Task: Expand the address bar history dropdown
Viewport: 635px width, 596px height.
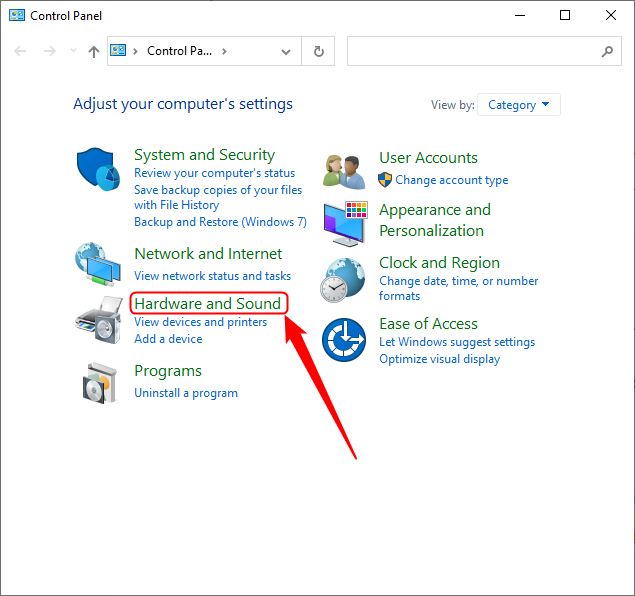Action: pyautogui.click(x=286, y=51)
